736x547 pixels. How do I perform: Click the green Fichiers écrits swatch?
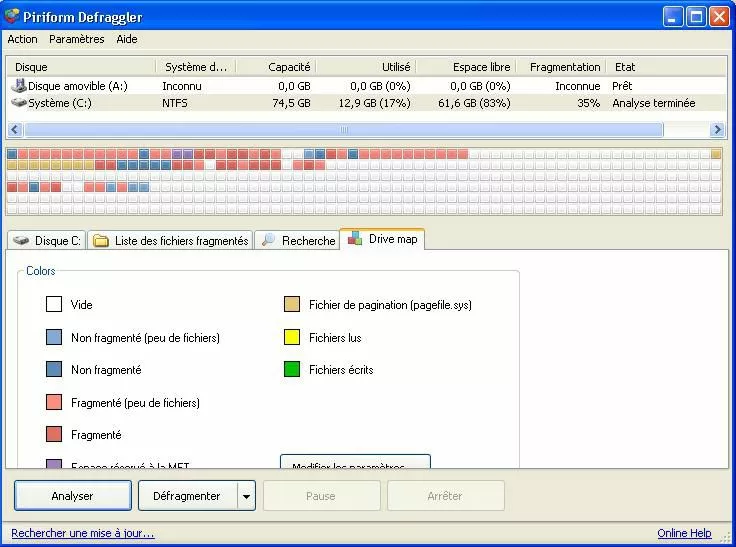tap(292, 369)
